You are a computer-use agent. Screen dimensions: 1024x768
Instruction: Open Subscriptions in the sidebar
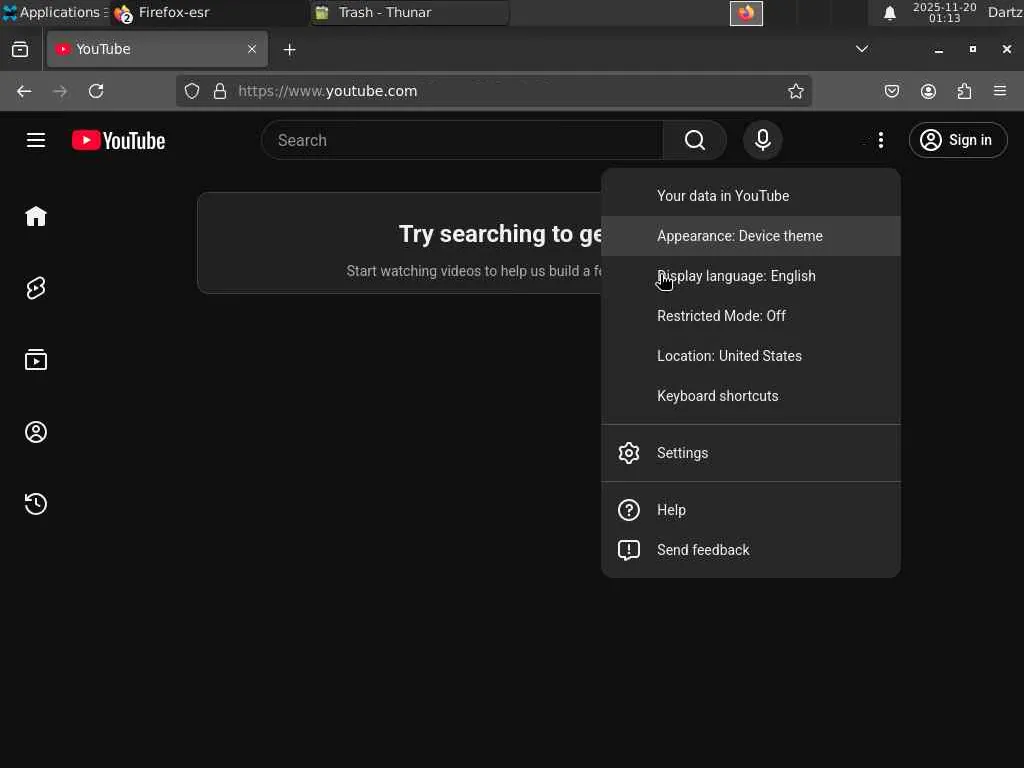click(x=36, y=360)
